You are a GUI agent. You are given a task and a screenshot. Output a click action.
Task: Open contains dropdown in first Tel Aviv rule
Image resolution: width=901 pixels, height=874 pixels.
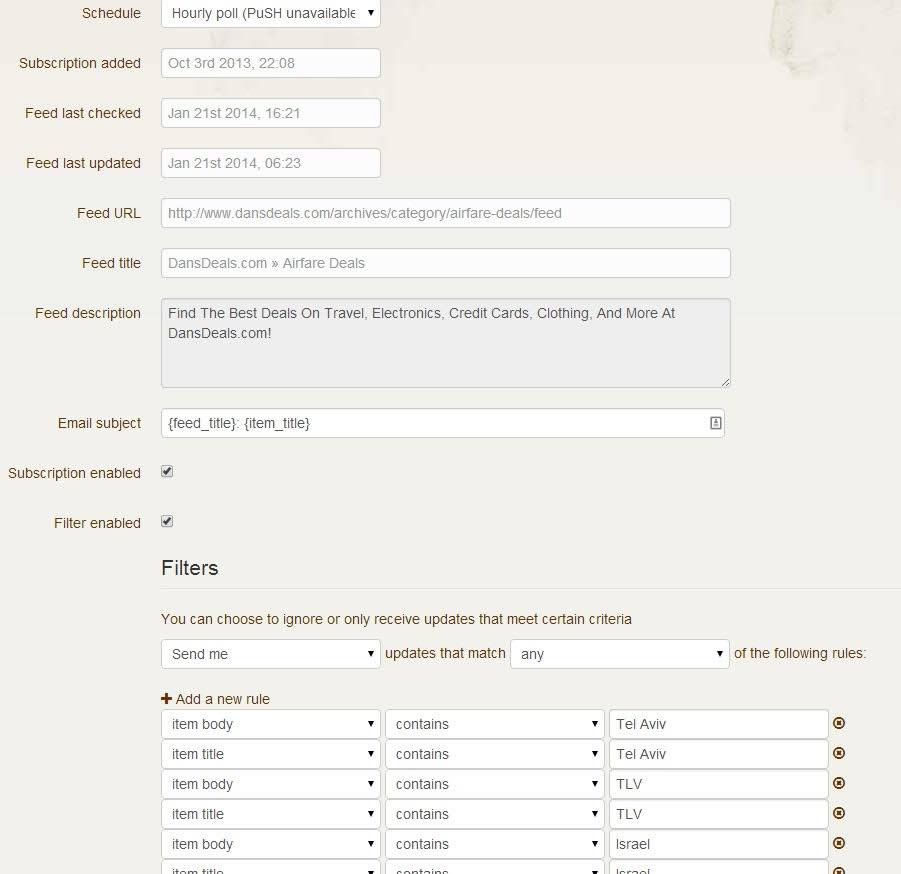495,724
